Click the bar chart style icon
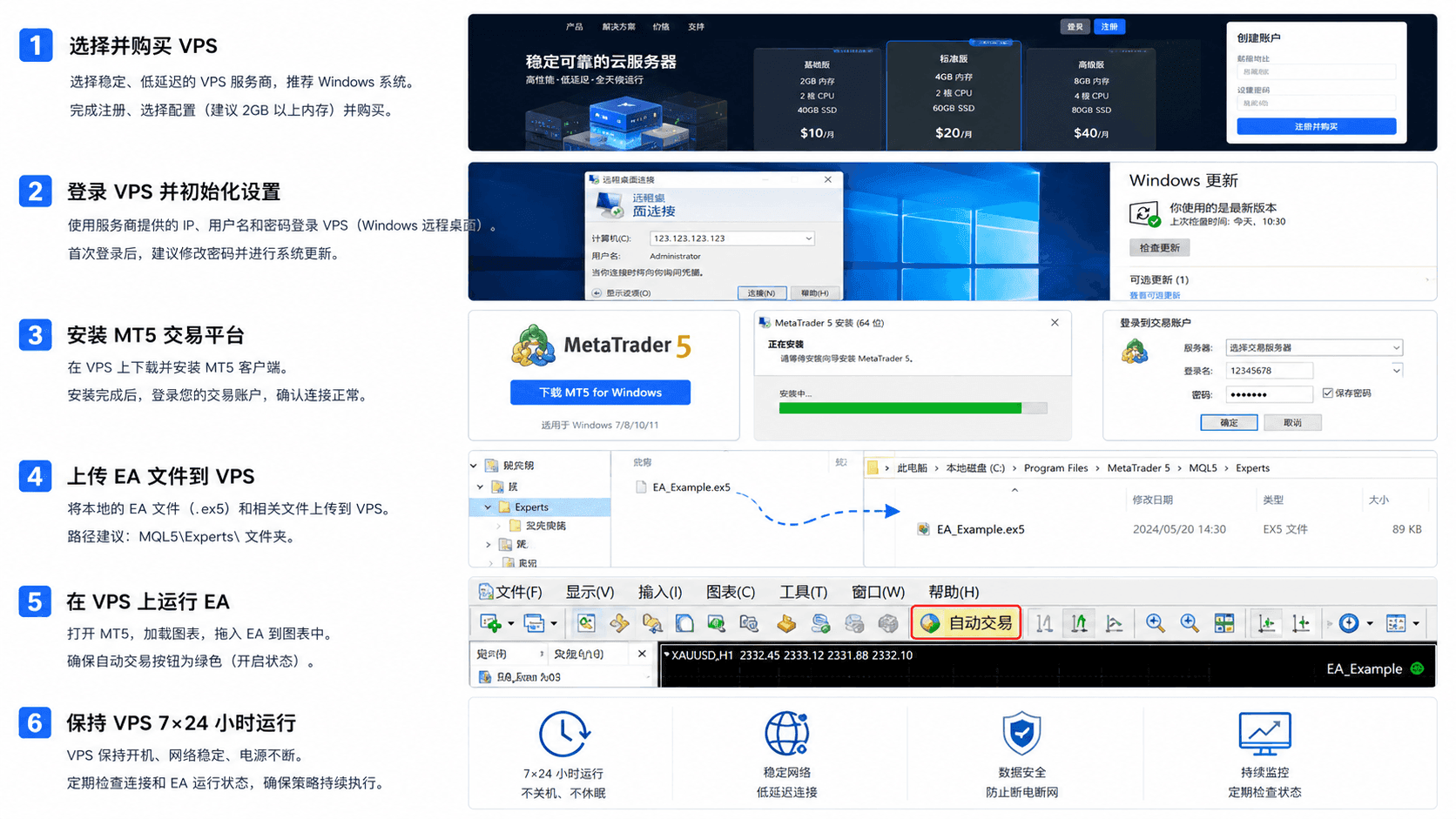This screenshot has height=819, width=1456. click(1044, 623)
